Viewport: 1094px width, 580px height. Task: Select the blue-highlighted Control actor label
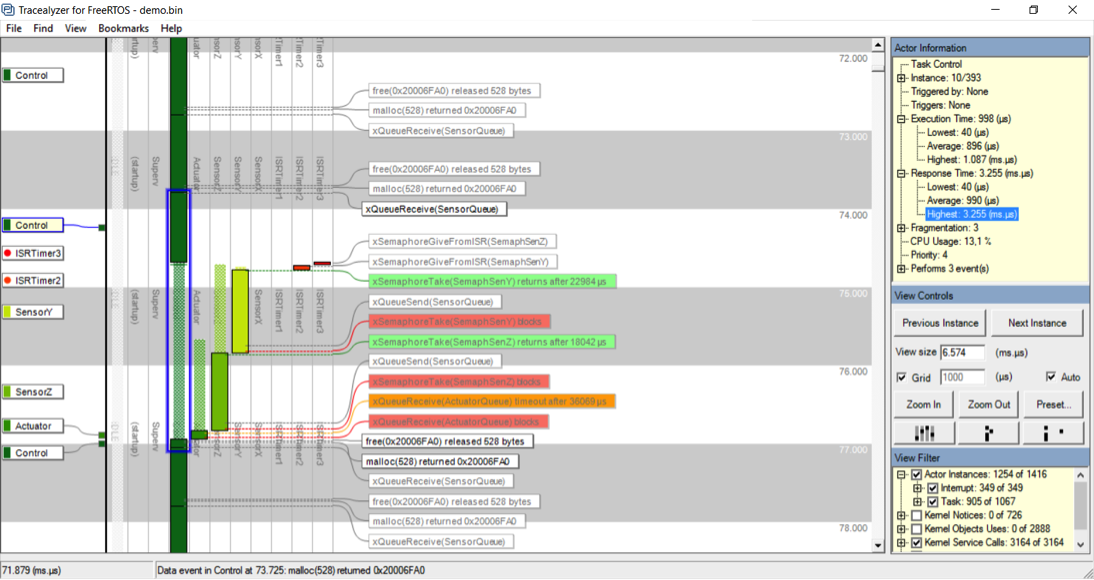[x=32, y=225]
